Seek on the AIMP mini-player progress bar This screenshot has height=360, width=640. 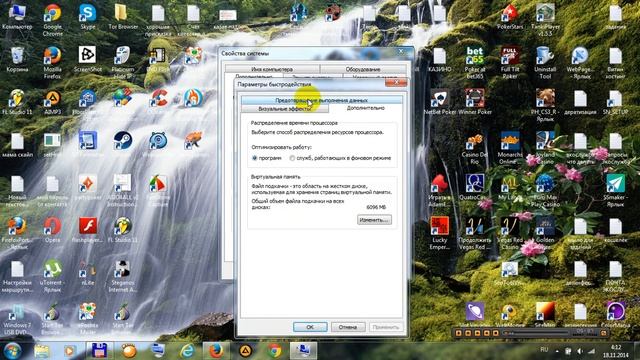[536, 333]
